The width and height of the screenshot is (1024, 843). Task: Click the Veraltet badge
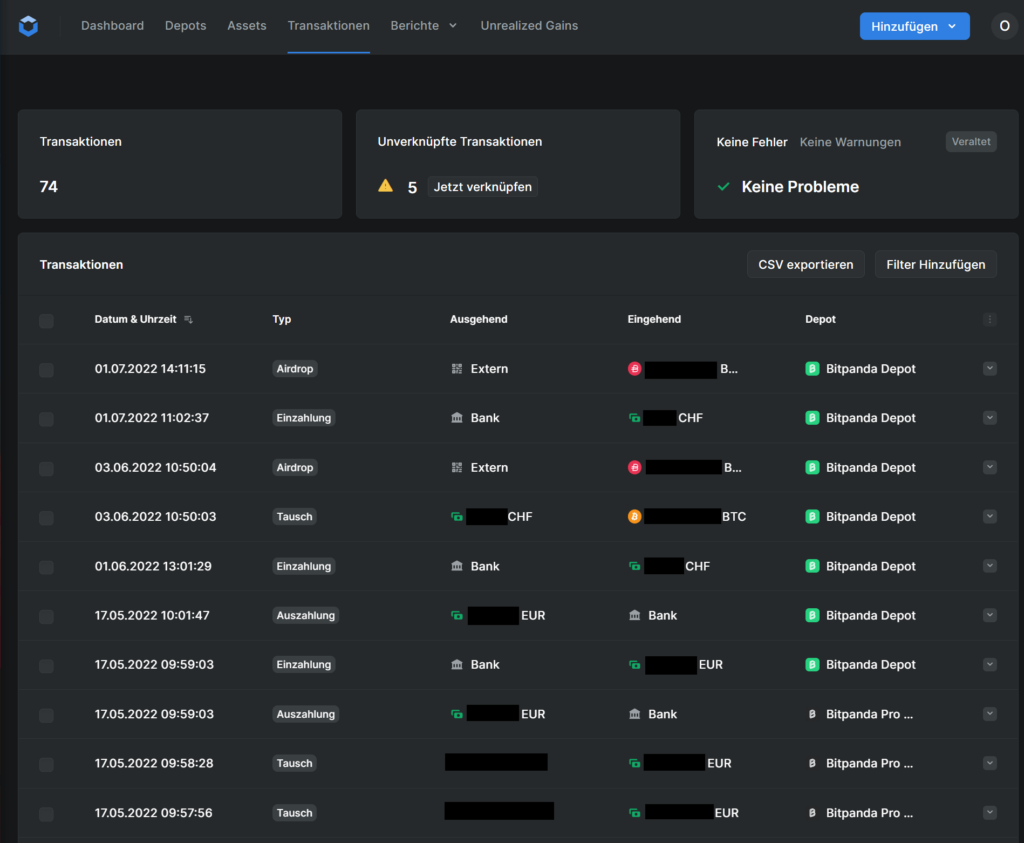(970, 142)
